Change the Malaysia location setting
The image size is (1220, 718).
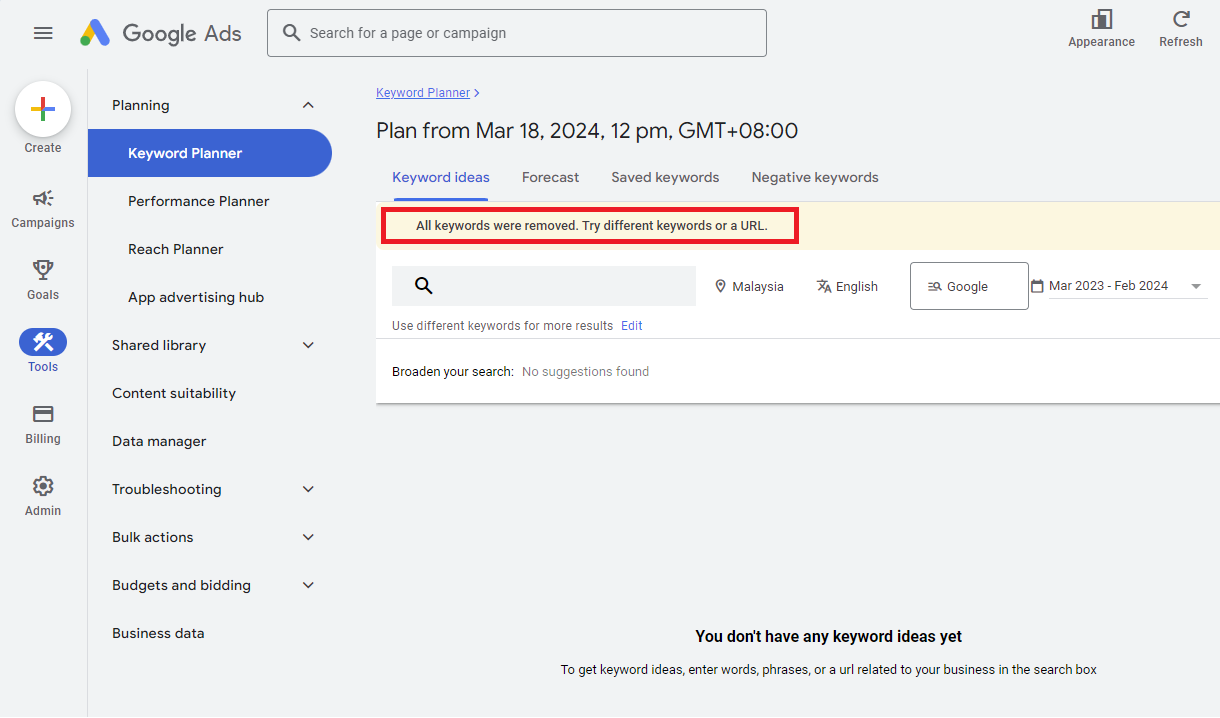click(749, 286)
